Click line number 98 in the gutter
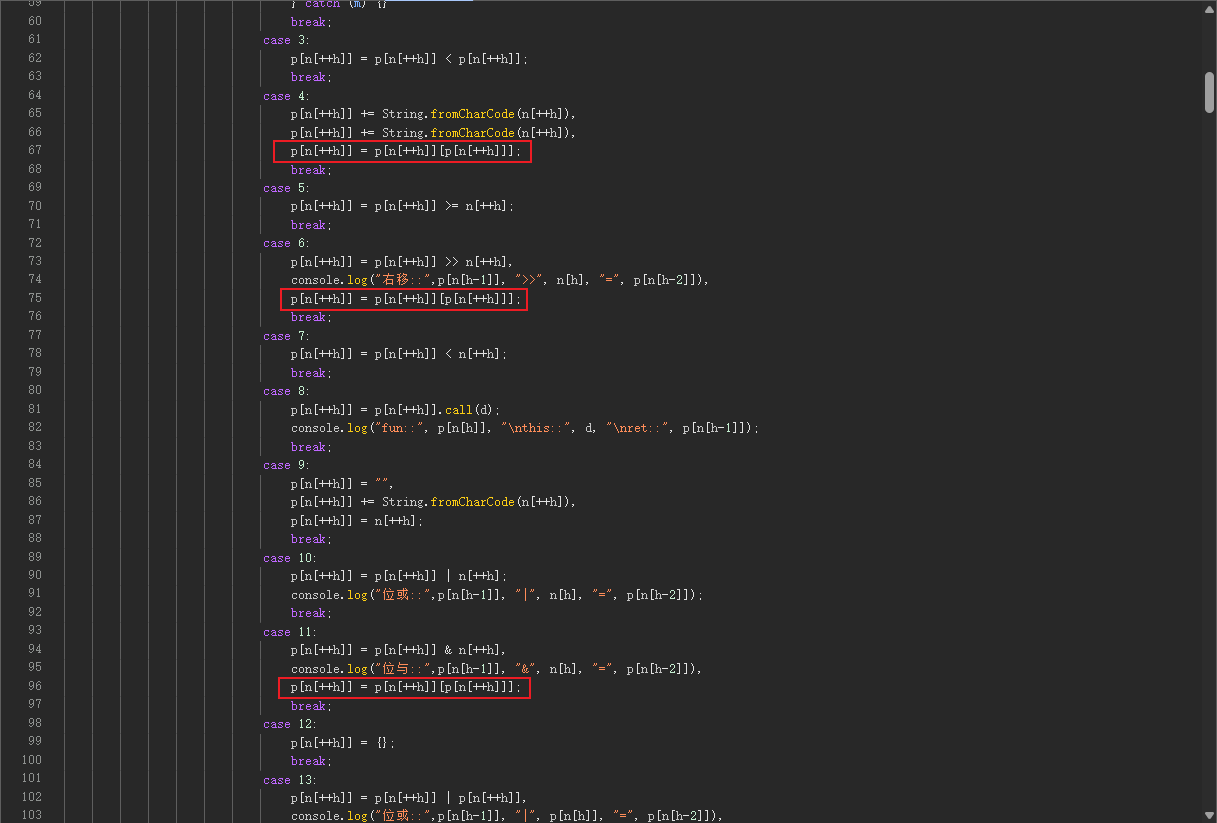Viewport: 1217px width, 823px height. pos(35,724)
